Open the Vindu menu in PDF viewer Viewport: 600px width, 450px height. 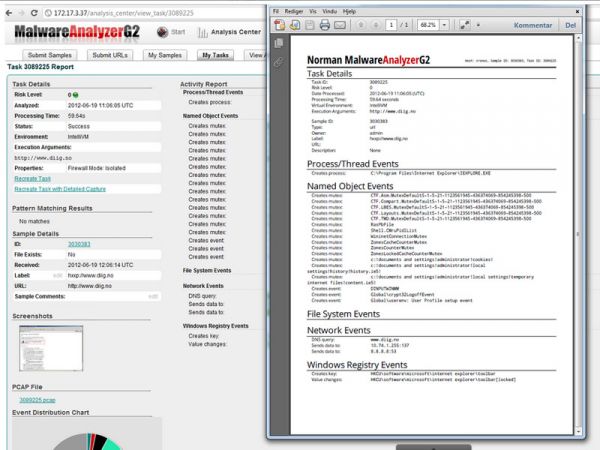[330, 11]
